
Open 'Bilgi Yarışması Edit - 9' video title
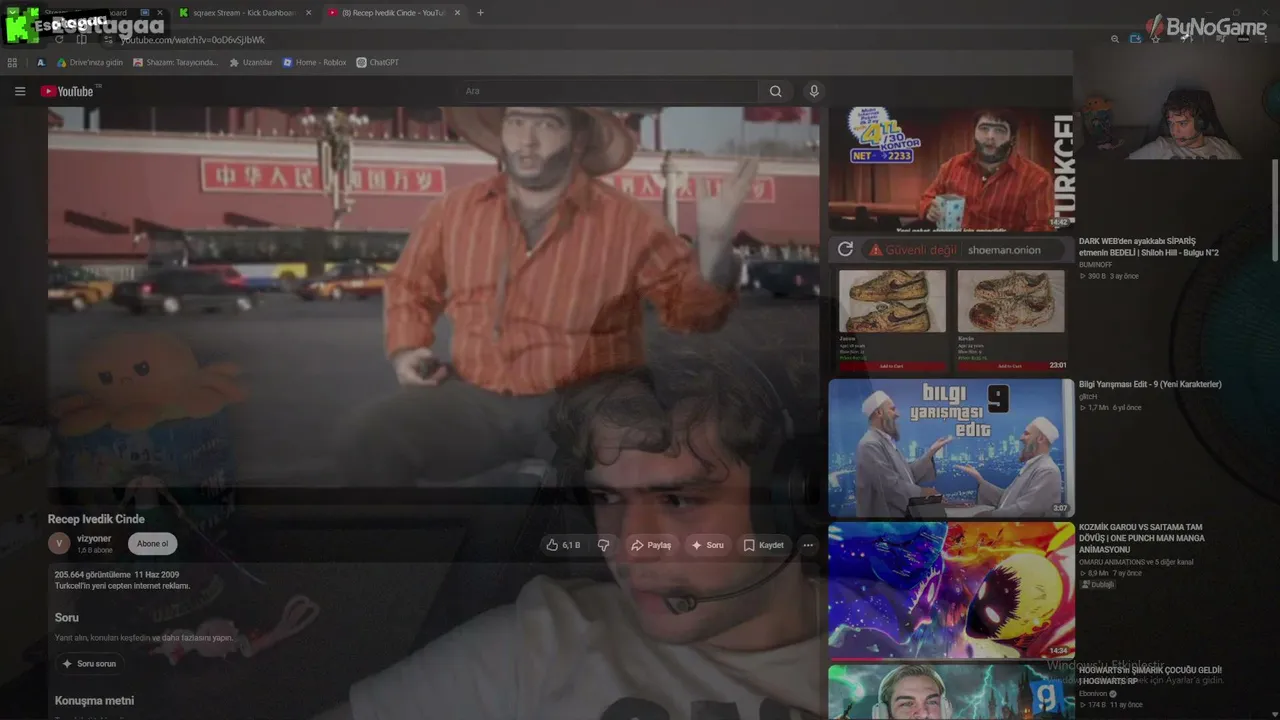pyautogui.click(x=1150, y=384)
